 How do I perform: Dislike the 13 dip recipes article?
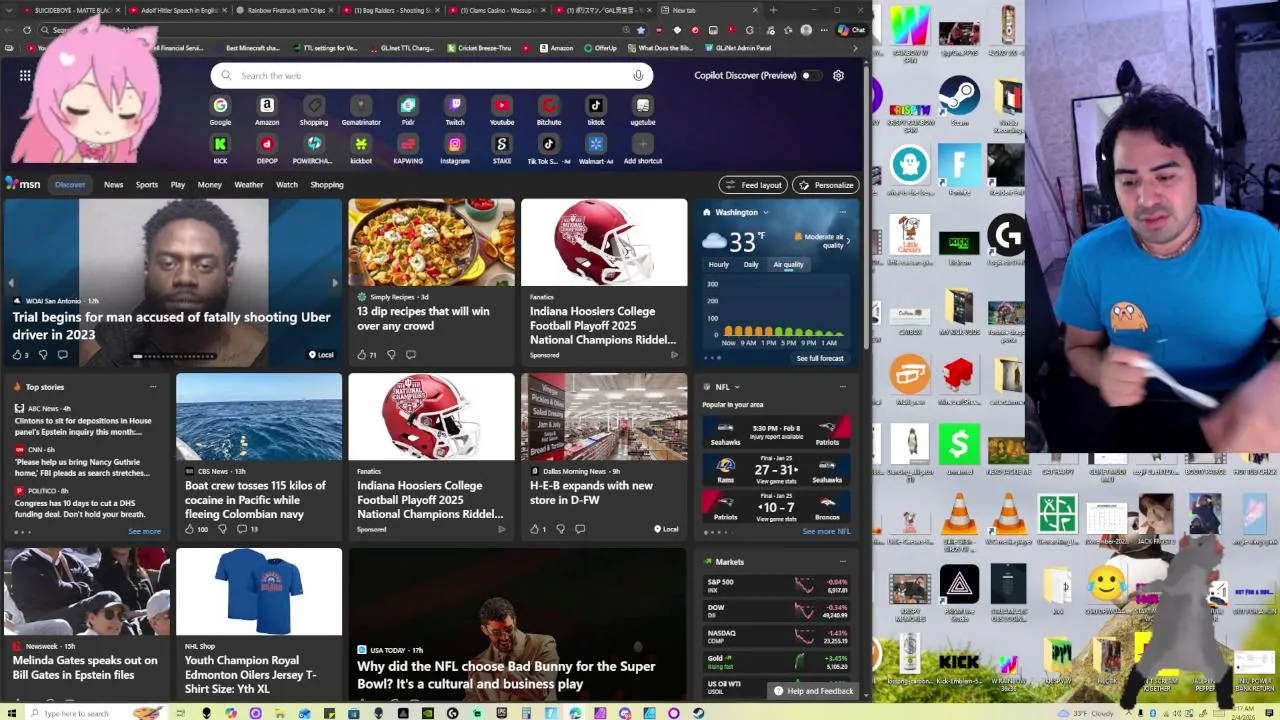pos(391,355)
